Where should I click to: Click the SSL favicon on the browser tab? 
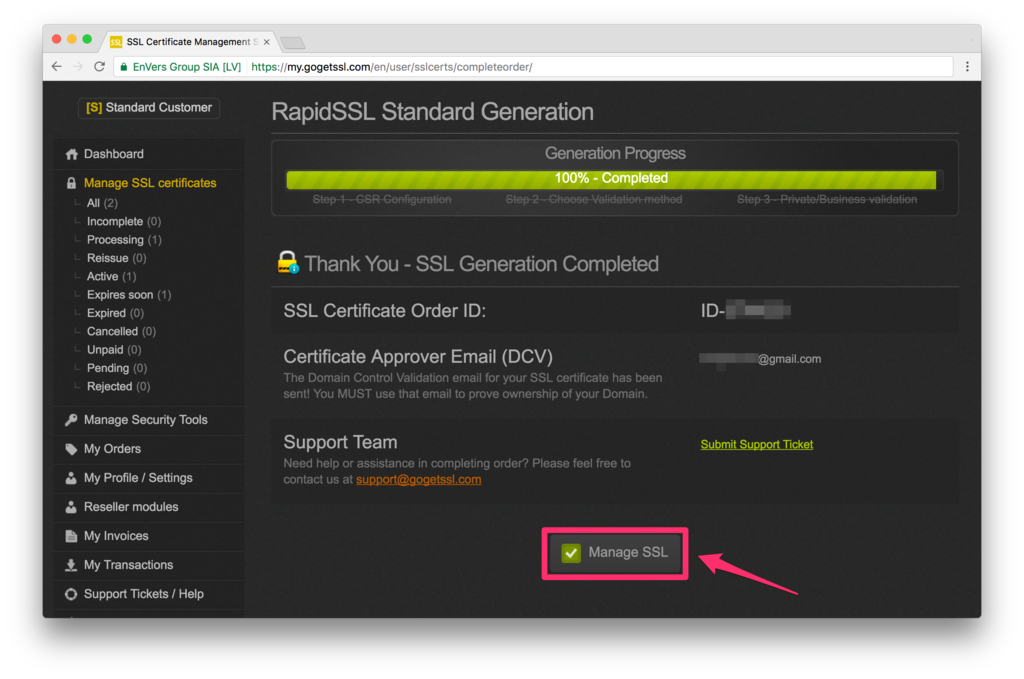pyautogui.click(x=116, y=42)
